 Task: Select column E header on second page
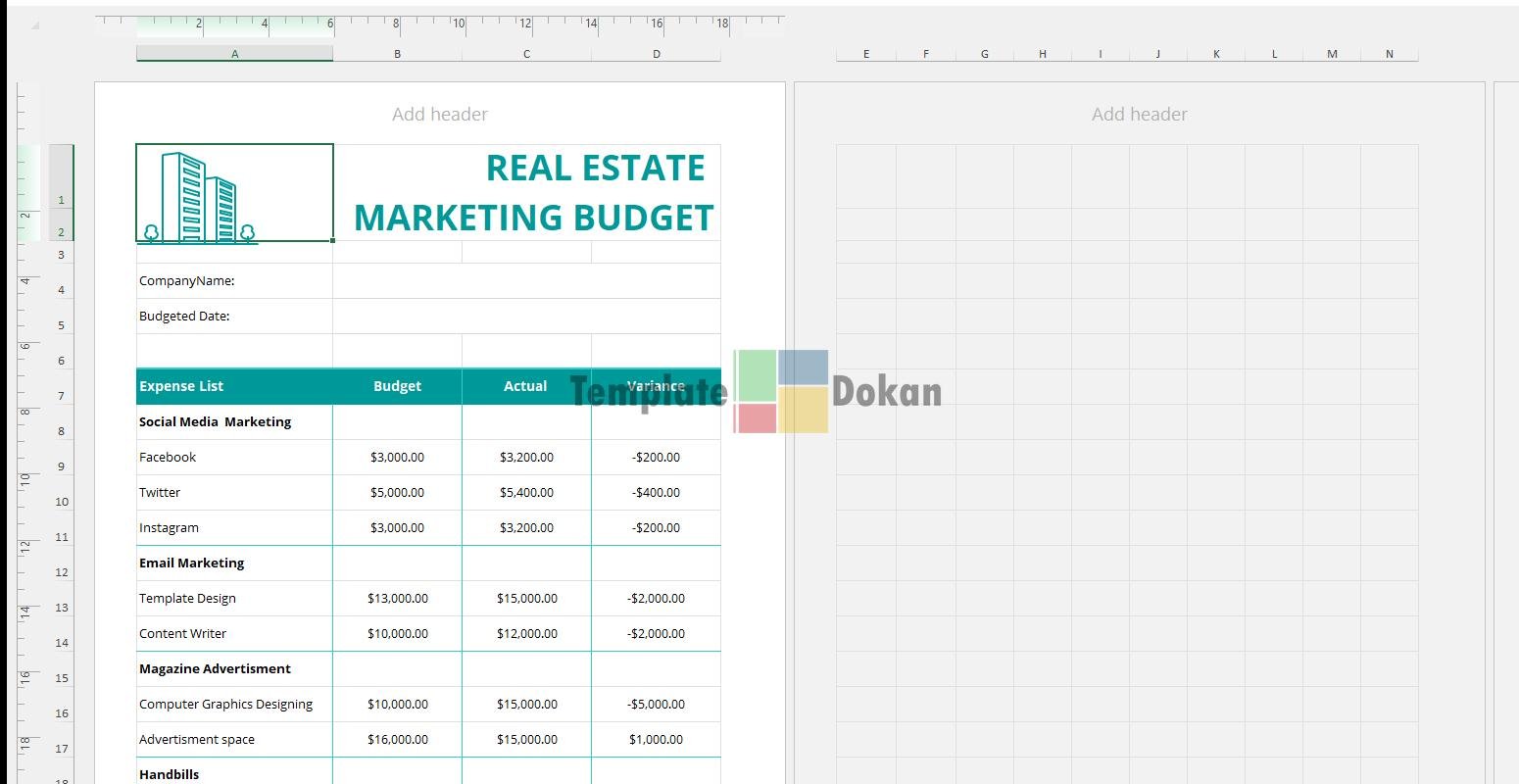865,54
